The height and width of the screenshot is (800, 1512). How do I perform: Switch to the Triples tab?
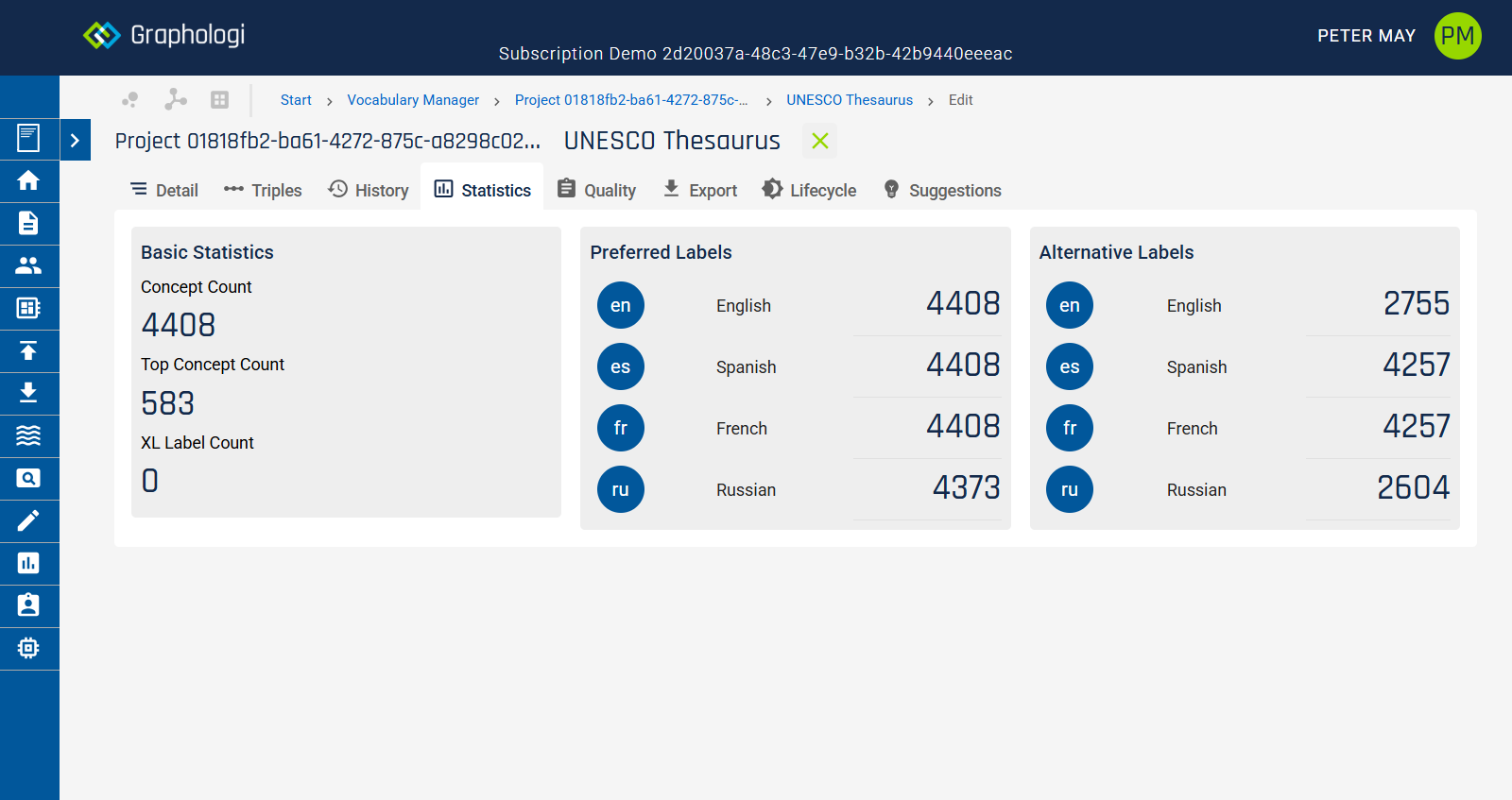(x=263, y=190)
